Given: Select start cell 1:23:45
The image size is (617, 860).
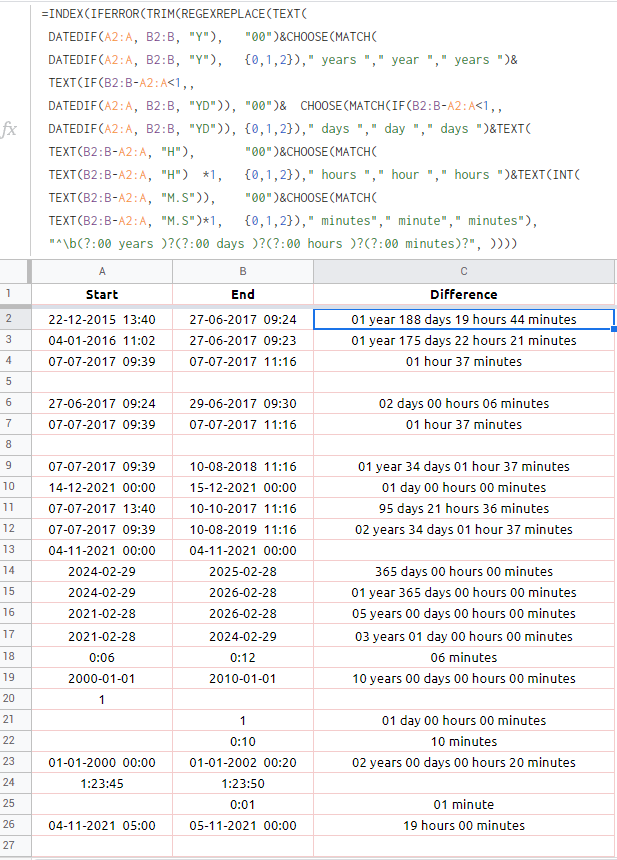Looking at the screenshot, I should [102, 784].
